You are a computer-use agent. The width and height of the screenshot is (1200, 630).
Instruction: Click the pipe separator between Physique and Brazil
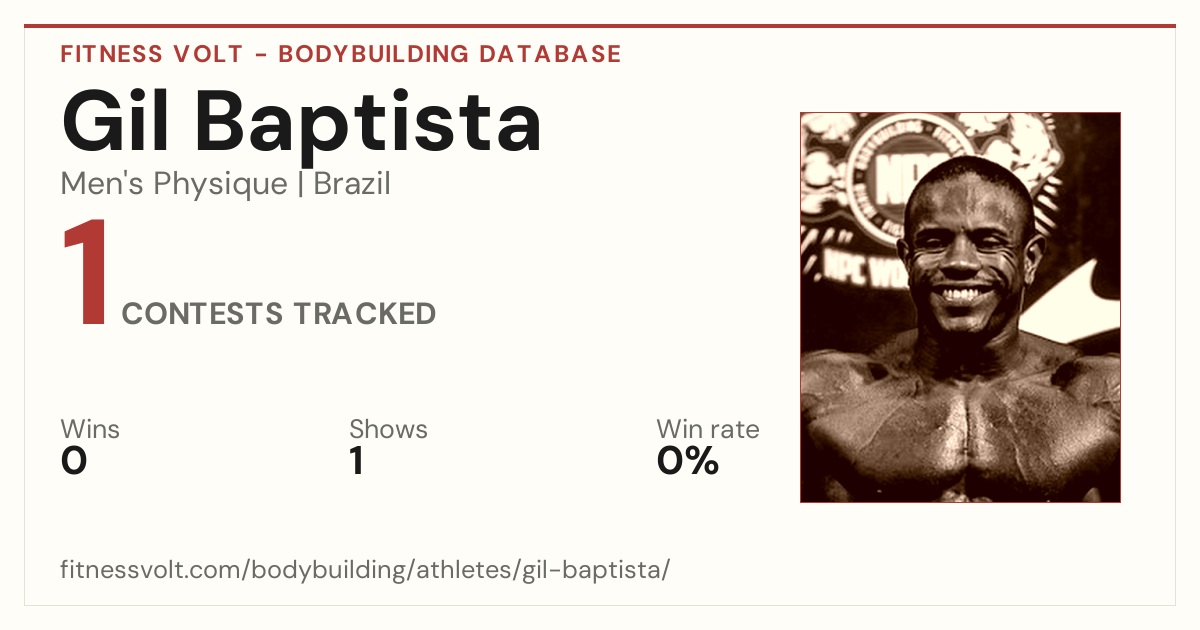[x=301, y=184]
